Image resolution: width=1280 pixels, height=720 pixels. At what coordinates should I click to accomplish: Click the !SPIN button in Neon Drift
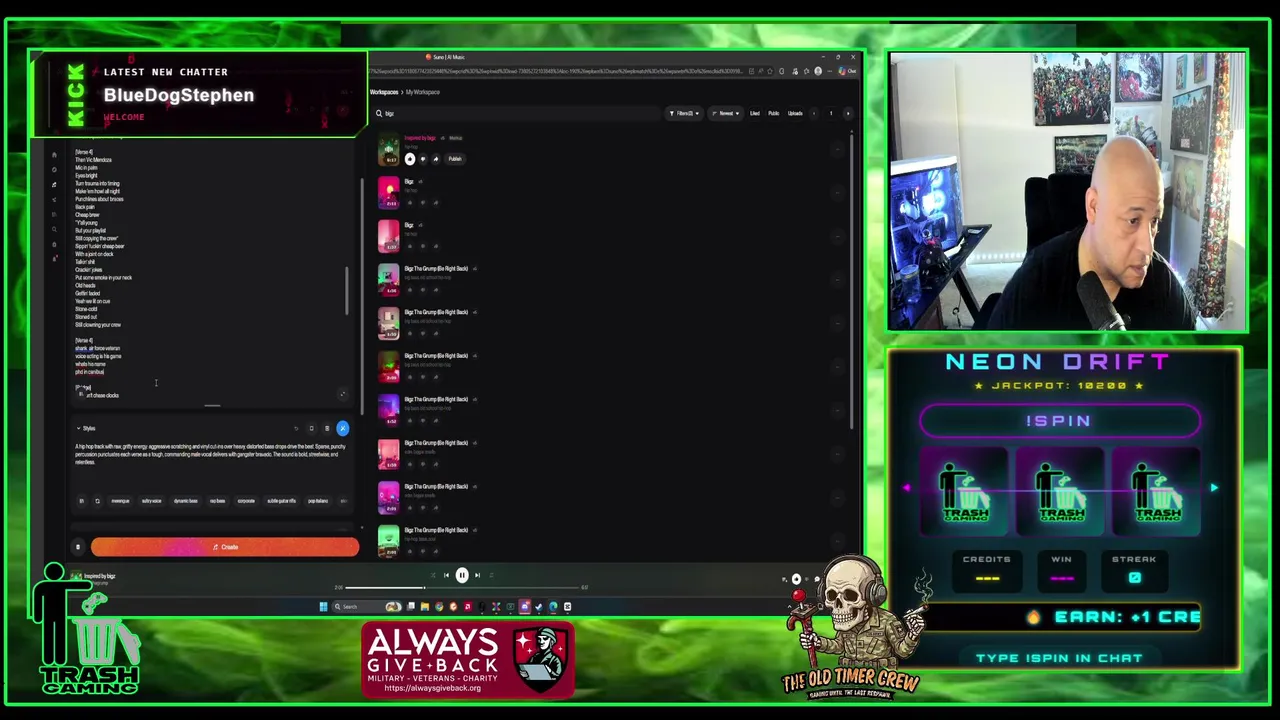tap(1059, 421)
